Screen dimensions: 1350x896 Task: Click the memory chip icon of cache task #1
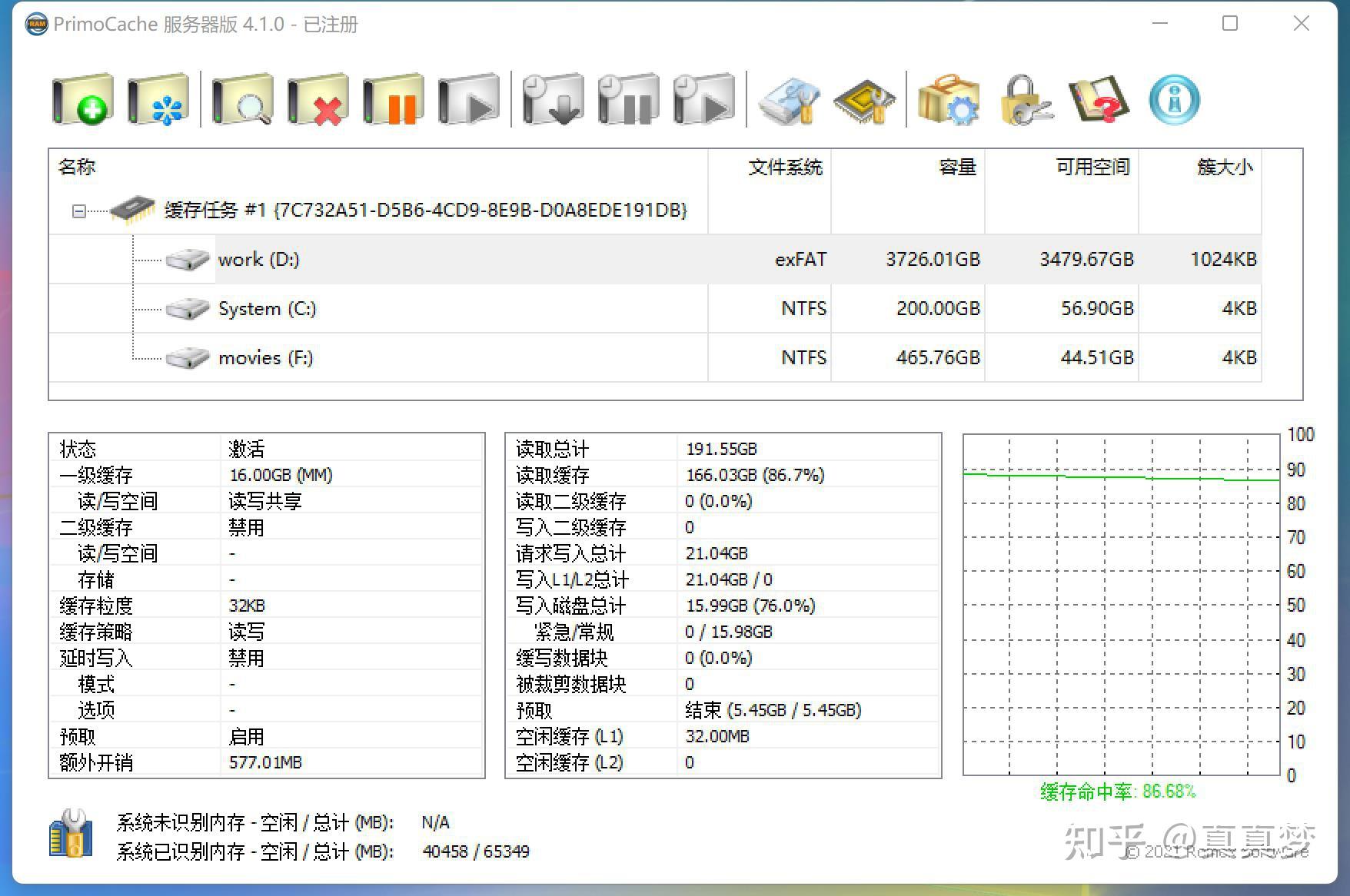tap(133, 209)
